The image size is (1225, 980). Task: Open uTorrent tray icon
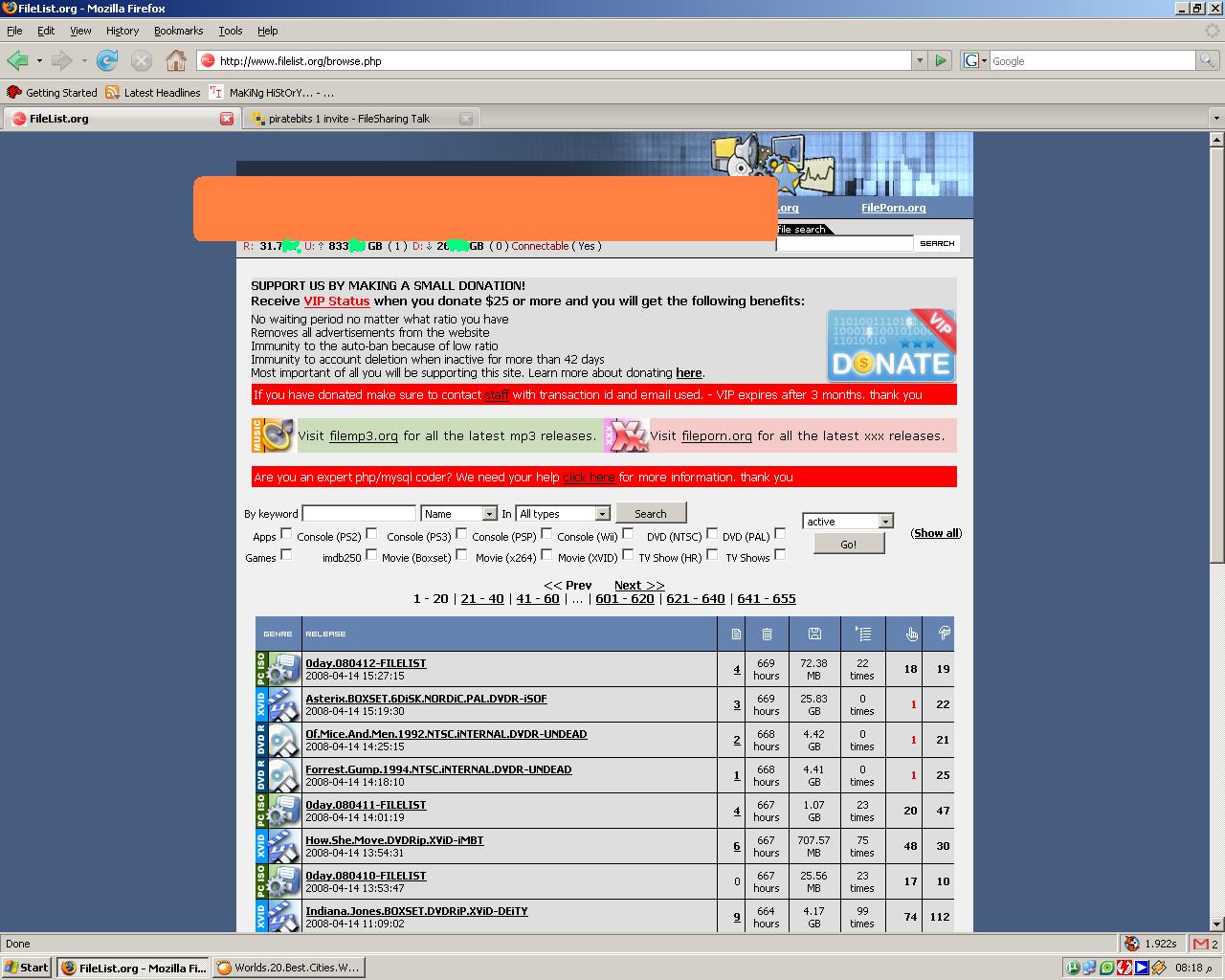(x=1074, y=968)
